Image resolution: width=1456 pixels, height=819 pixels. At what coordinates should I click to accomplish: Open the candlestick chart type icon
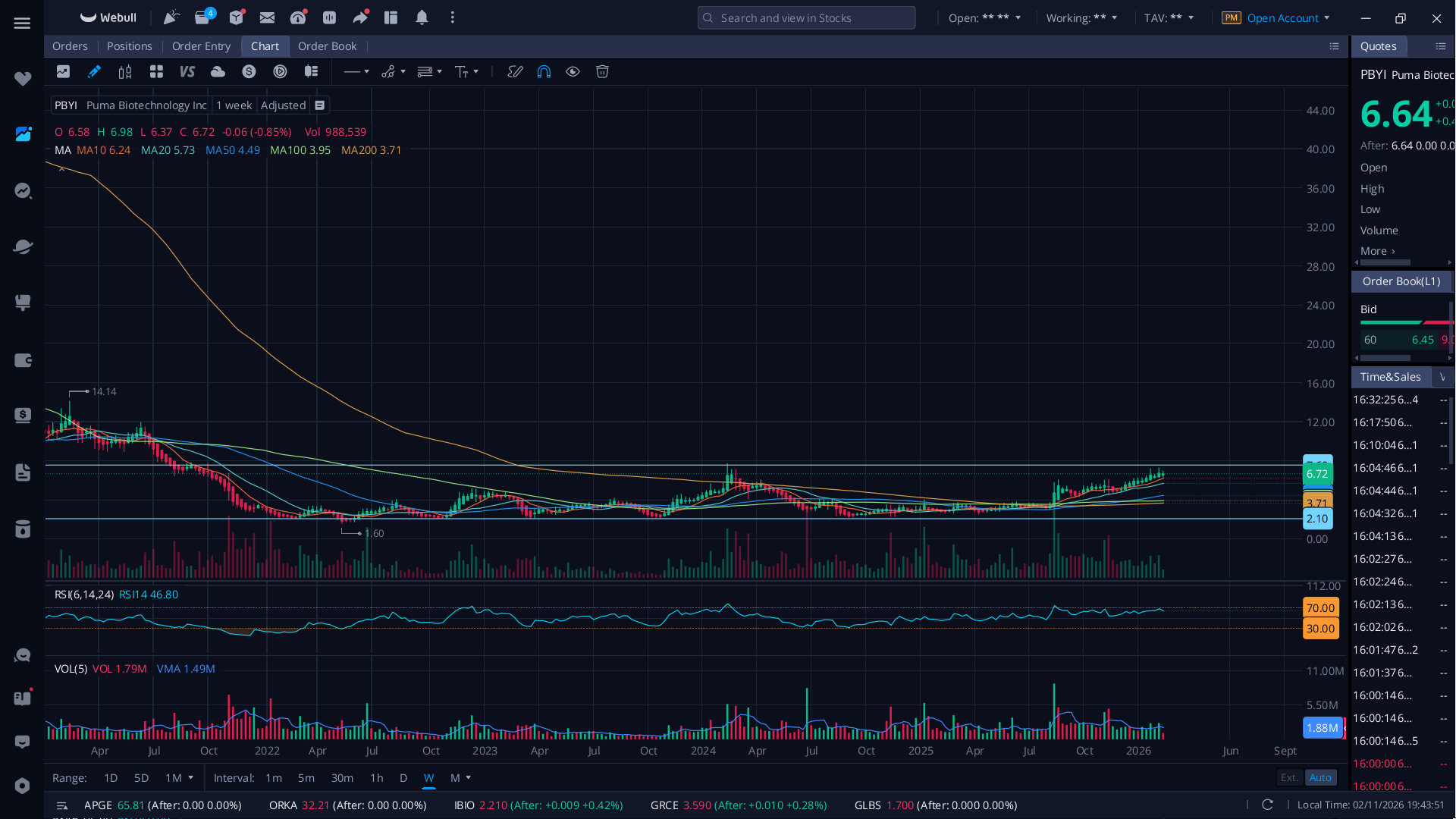coord(125,72)
